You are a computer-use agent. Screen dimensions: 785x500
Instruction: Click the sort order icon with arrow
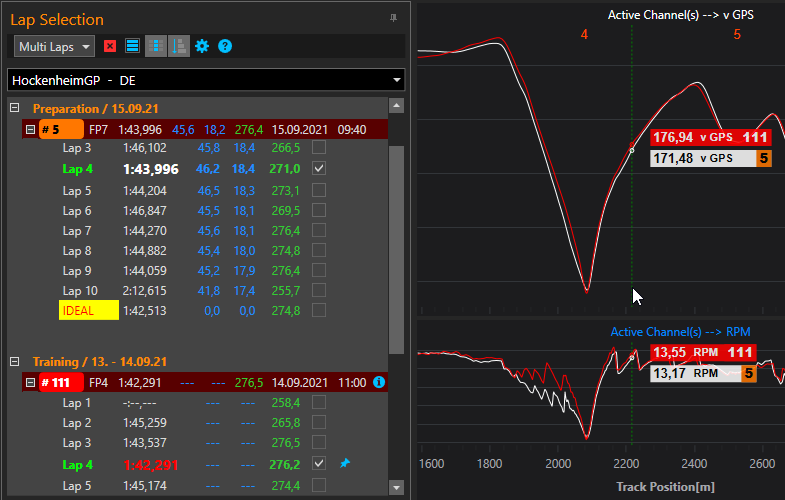[x=178, y=46]
